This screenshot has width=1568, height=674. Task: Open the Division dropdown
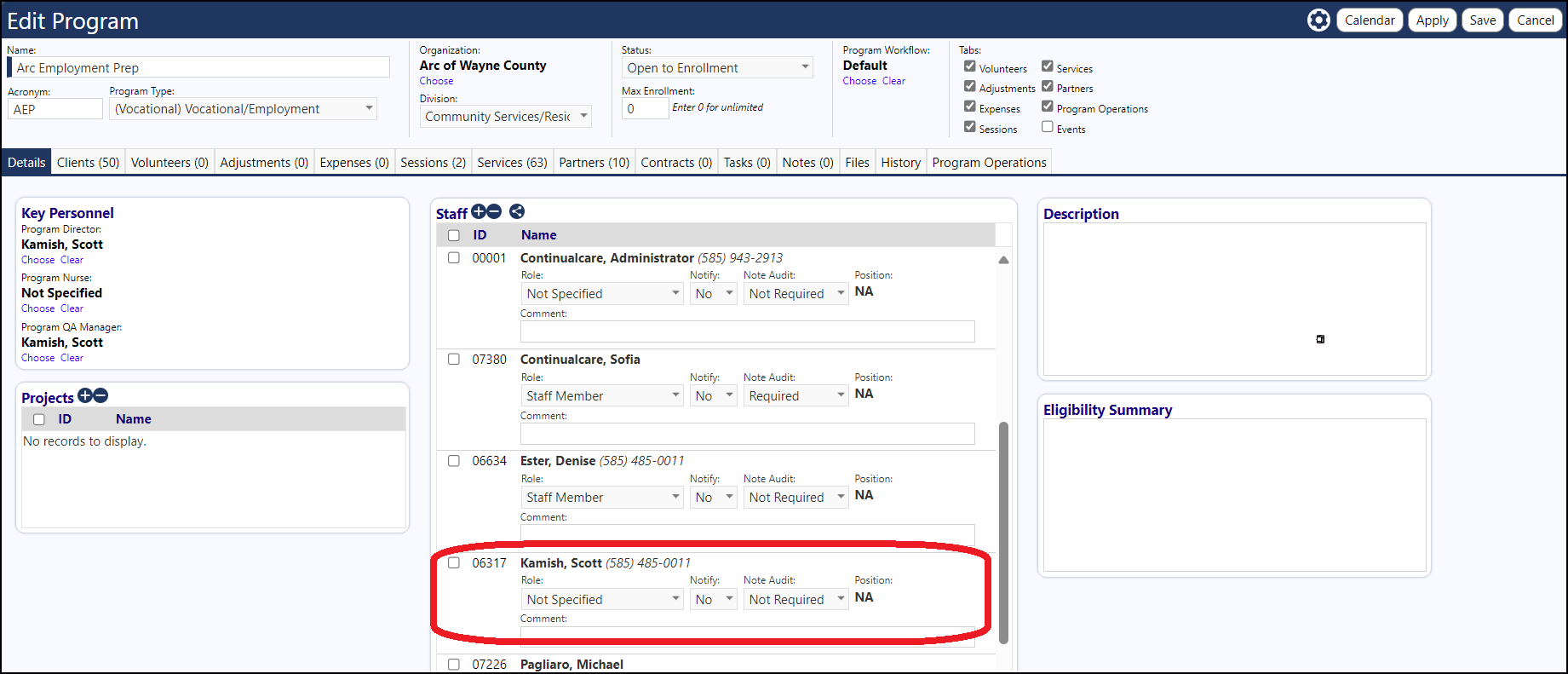click(506, 117)
